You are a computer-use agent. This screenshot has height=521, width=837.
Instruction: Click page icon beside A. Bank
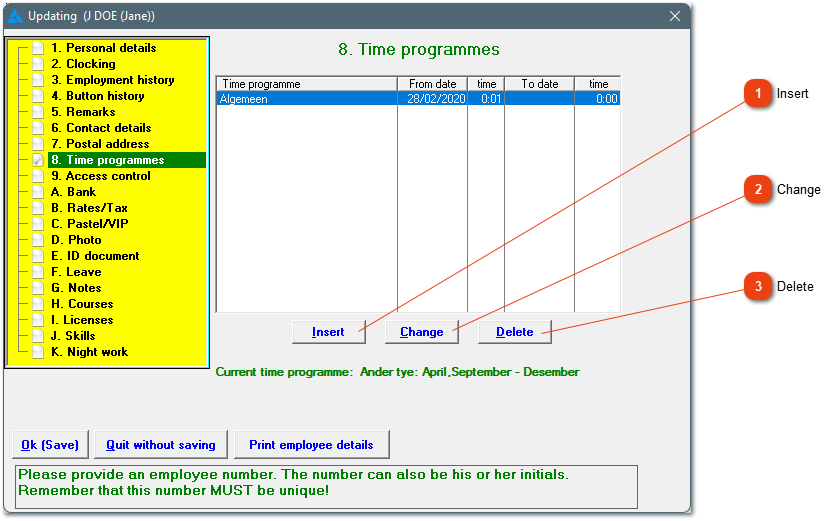click(x=38, y=192)
